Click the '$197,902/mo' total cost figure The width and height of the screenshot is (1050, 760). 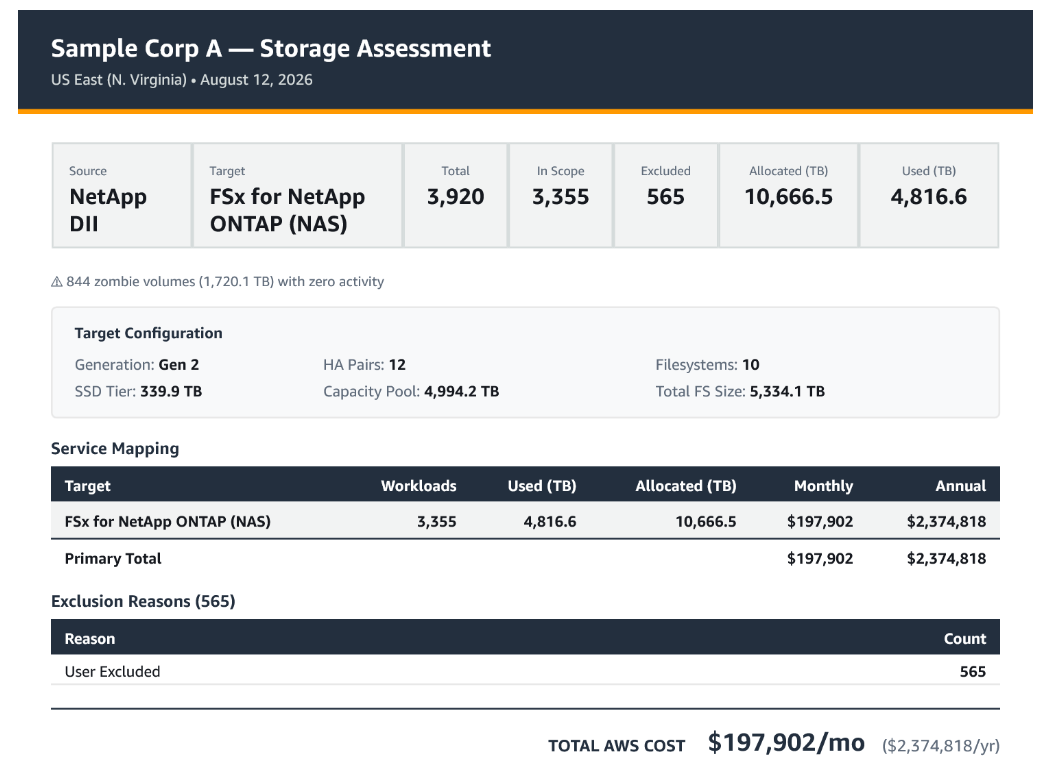786,743
